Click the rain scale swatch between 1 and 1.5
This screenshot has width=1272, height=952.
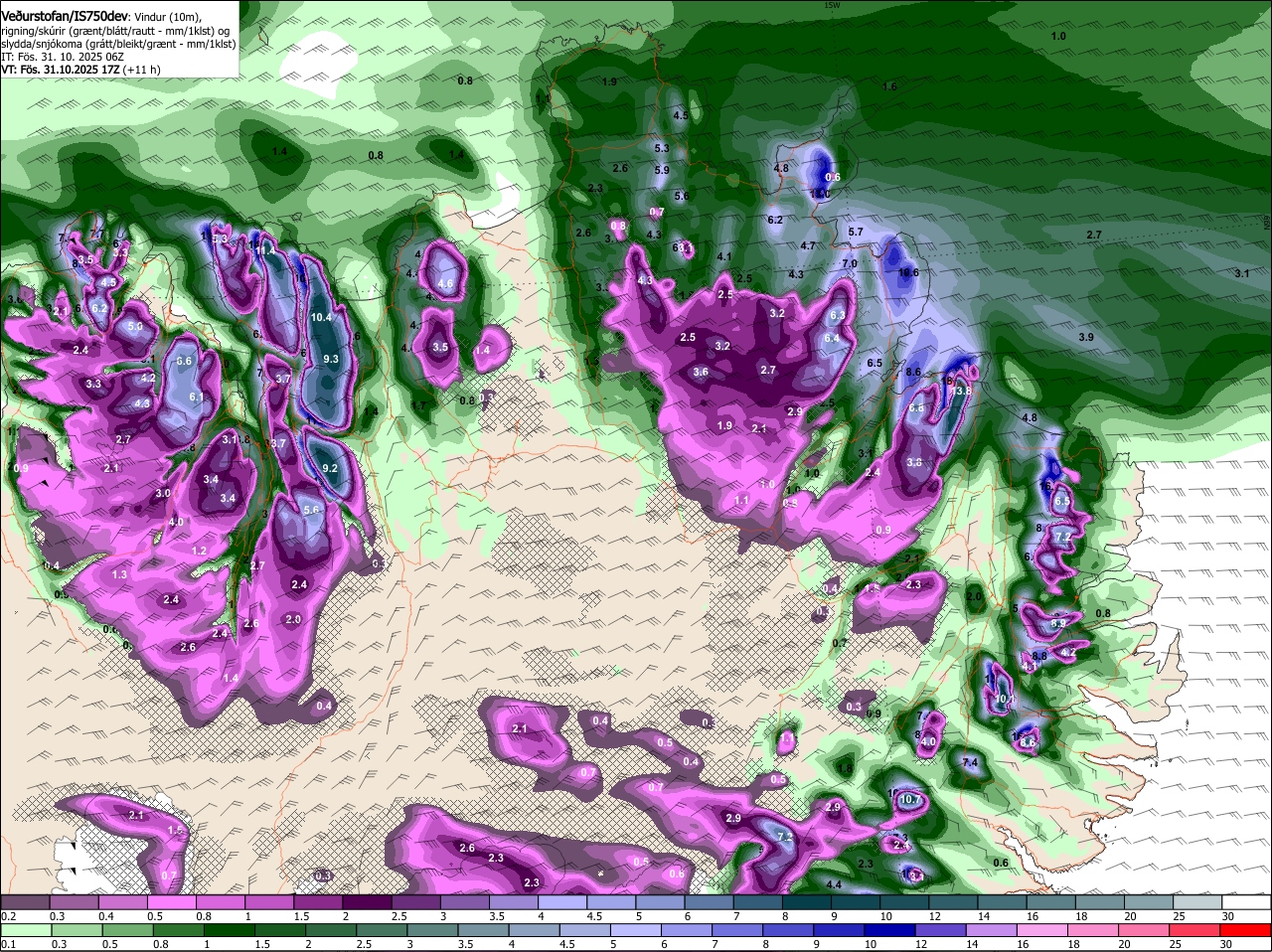231,929
